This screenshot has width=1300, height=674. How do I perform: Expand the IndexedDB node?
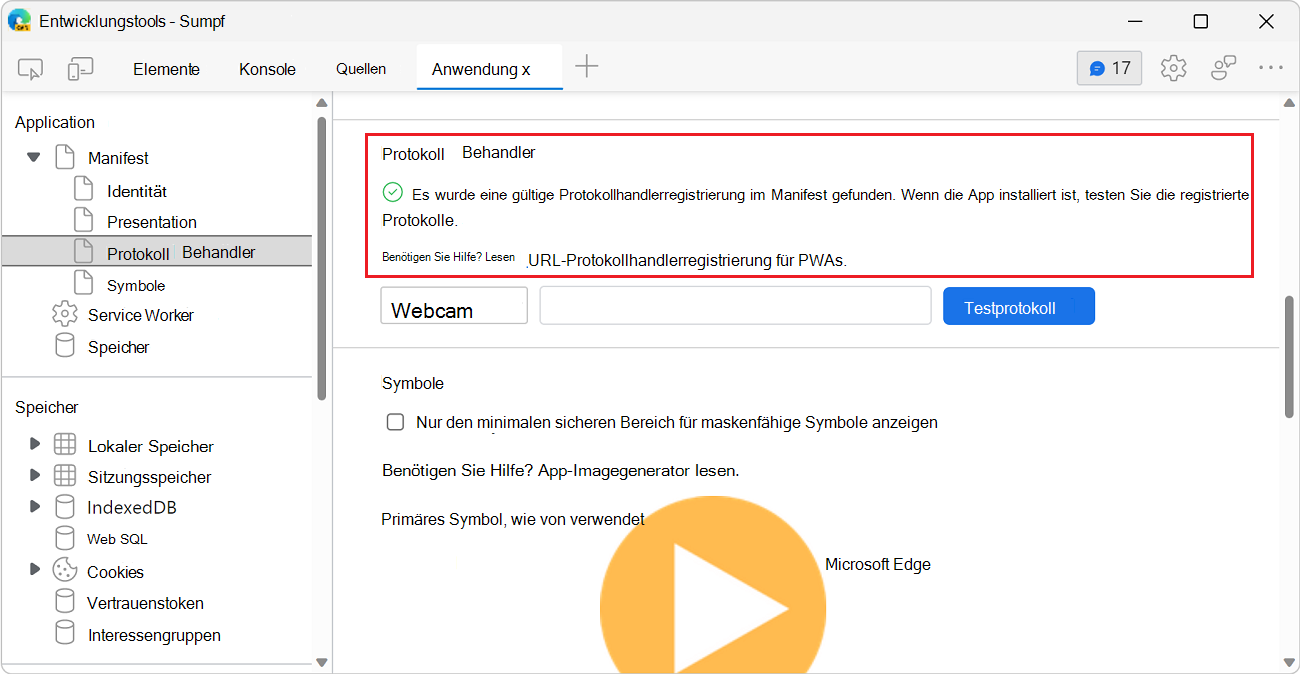pyautogui.click(x=35, y=506)
